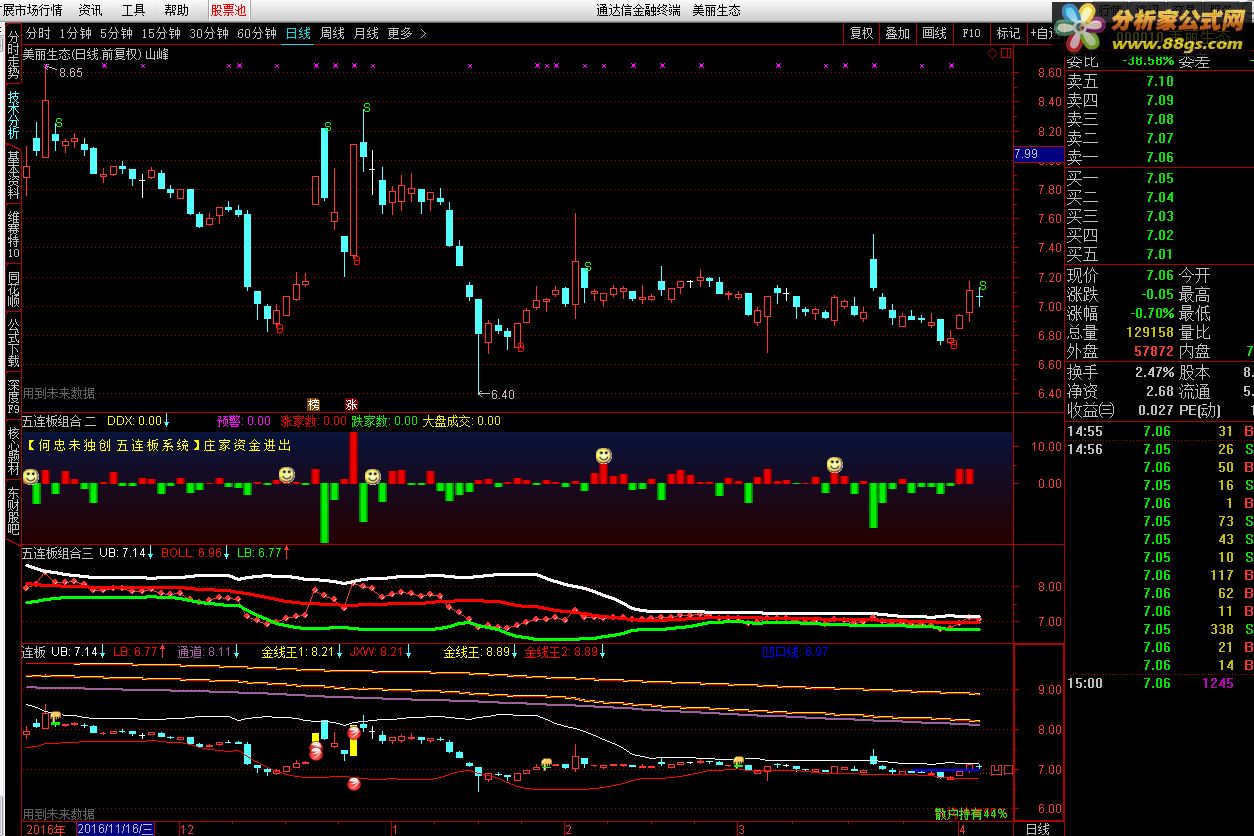Screen dimensions: 1254x836
Task: Switch to the 月线 monthly tab
Action: coord(366,33)
